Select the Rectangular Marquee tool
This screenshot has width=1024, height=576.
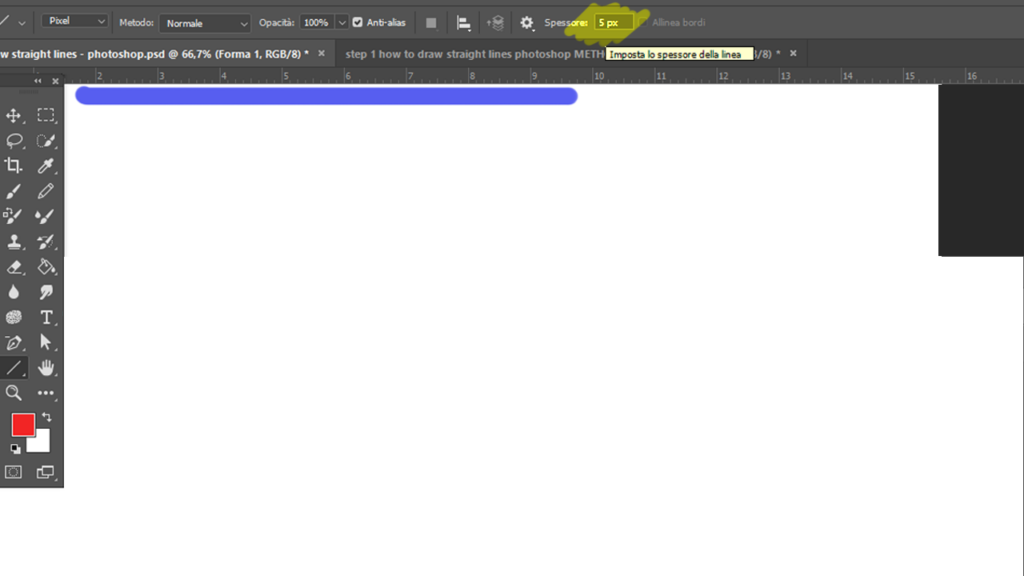click(x=46, y=116)
